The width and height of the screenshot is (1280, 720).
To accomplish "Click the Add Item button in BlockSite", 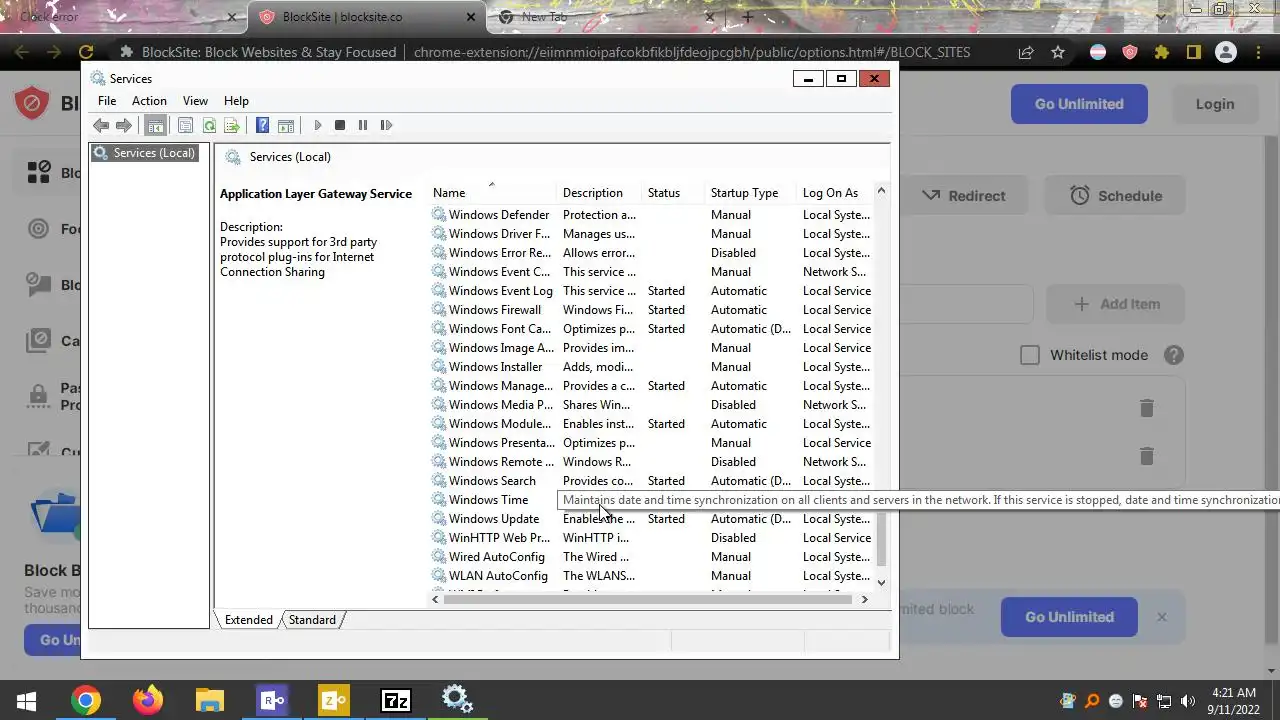I will coord(1116,304).
